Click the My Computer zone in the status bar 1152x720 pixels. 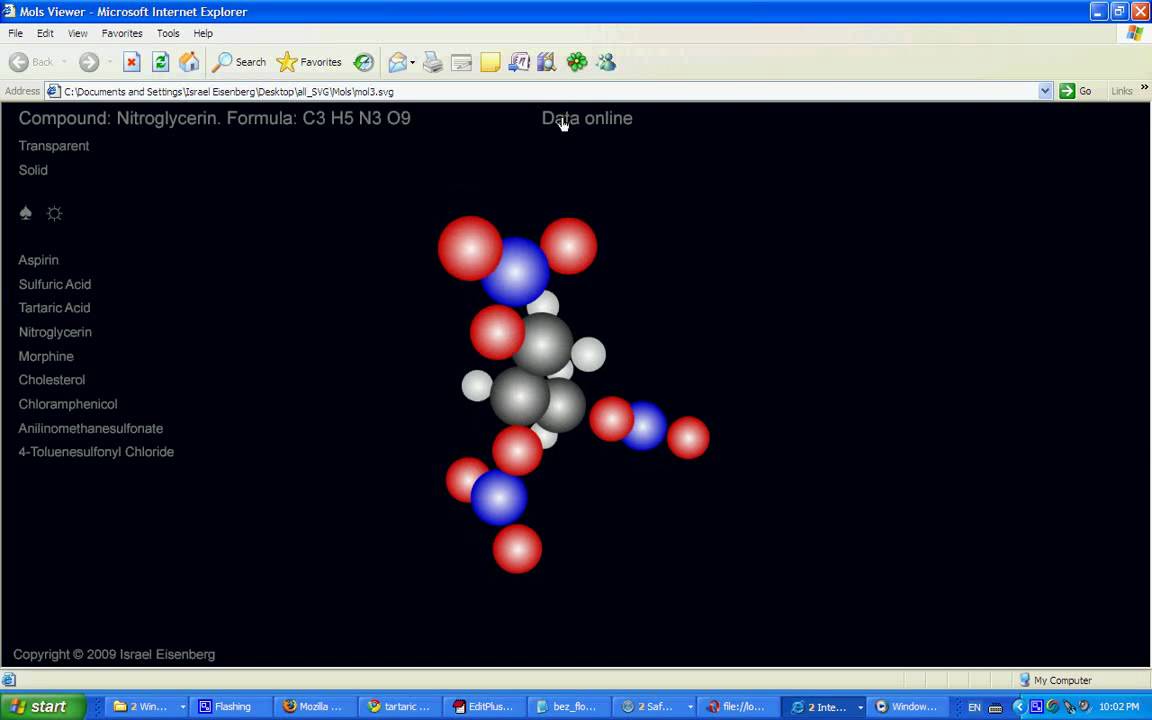[1055, 680]
